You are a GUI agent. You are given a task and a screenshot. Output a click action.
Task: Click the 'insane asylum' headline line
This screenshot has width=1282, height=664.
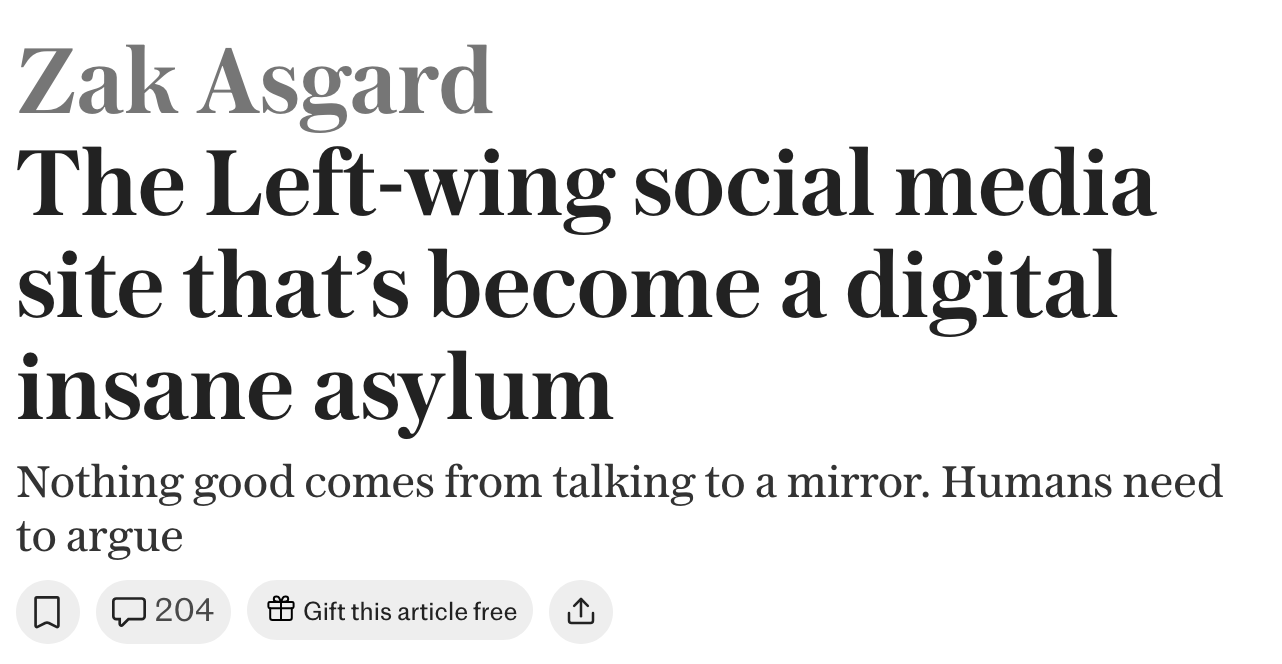pos(315,388)
